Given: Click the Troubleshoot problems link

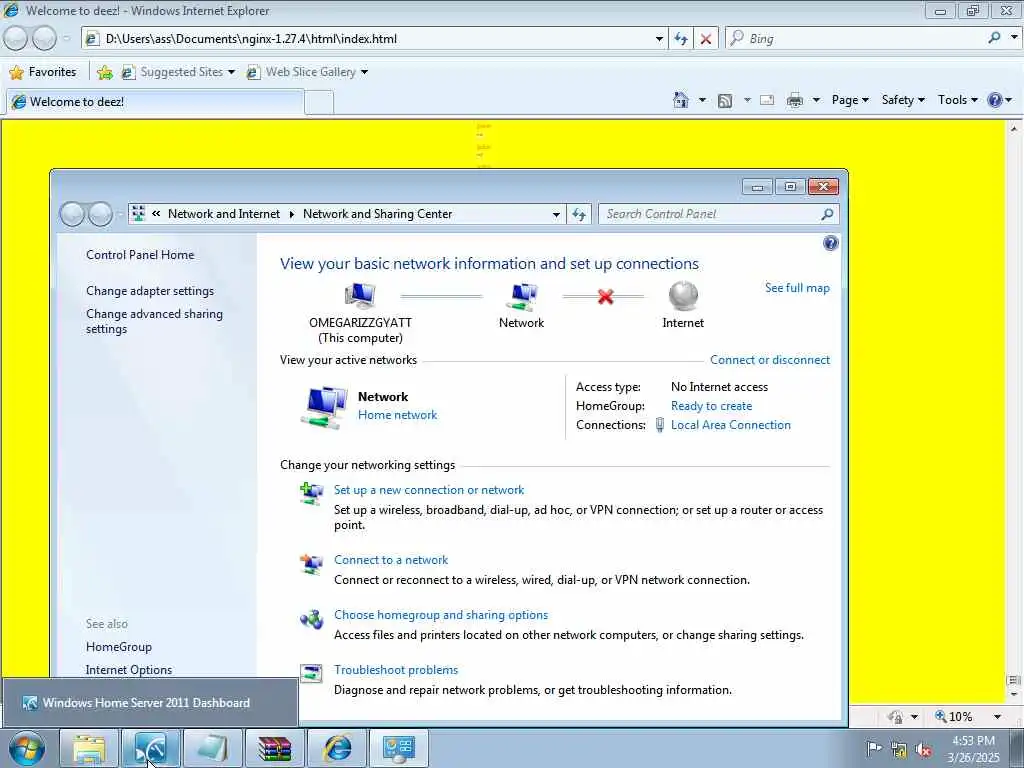Looking at the screenshot, I should pos(396,670).
